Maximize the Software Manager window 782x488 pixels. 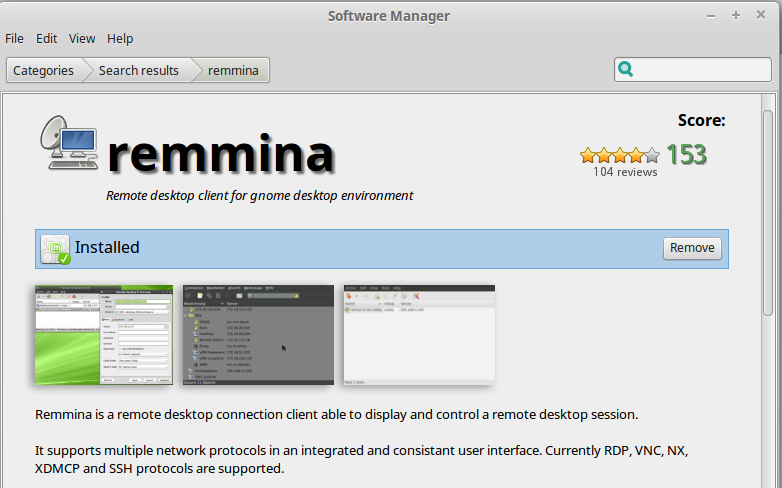736,15
